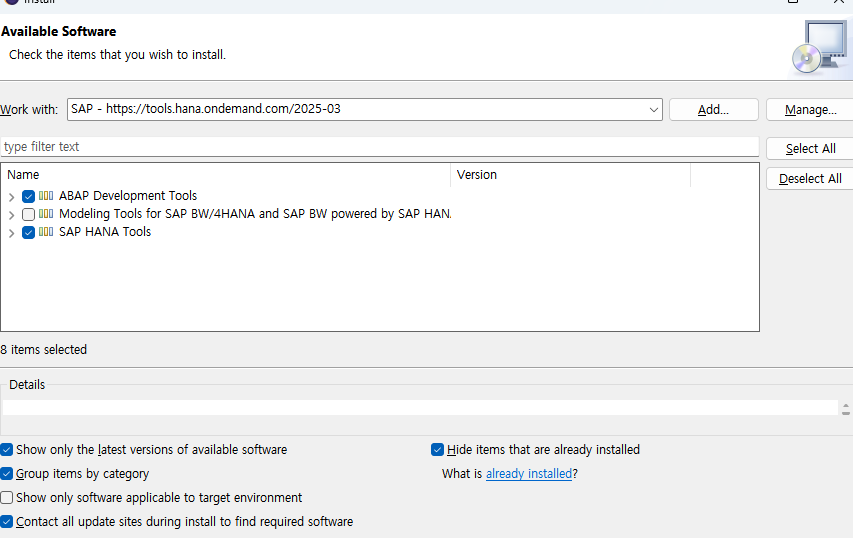Toggle Show only the latest versions checkbox
Viewport: 853px width, 538px height.
click(x=7, y=450)
